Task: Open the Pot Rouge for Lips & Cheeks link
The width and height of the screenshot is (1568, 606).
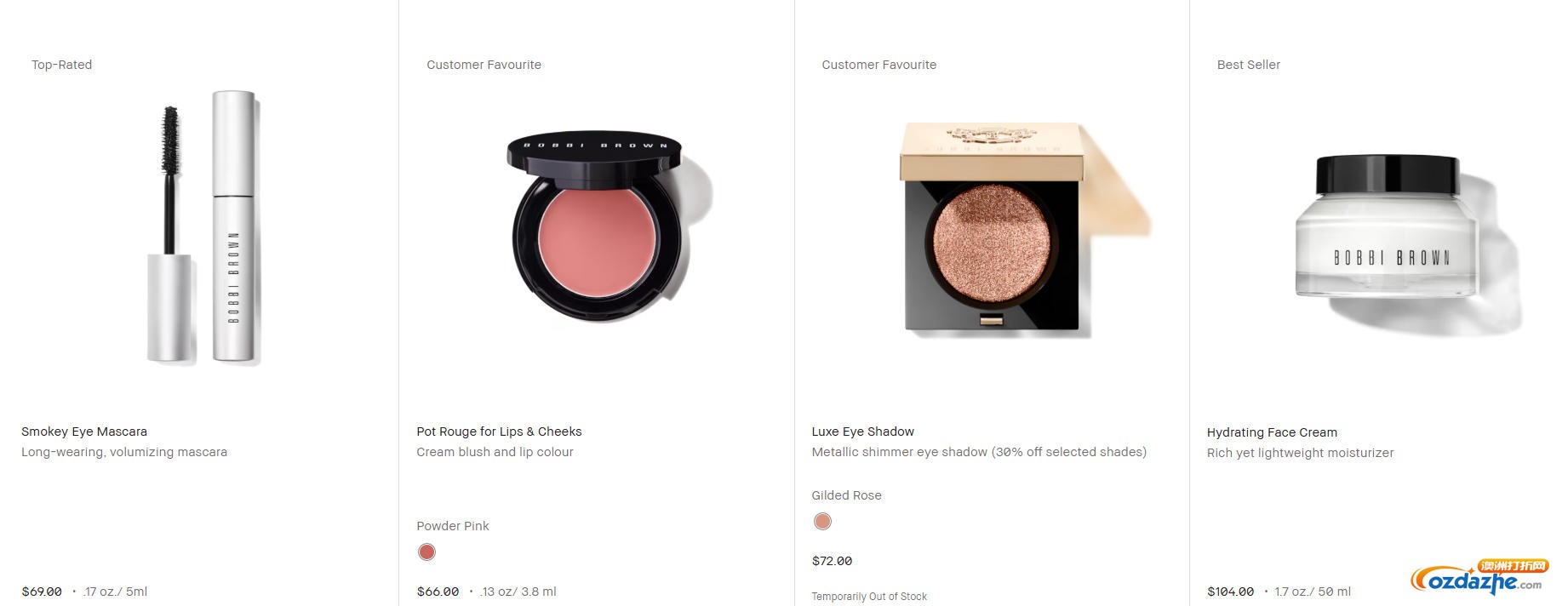Action: pyautogui.click(x=499, y=432)
